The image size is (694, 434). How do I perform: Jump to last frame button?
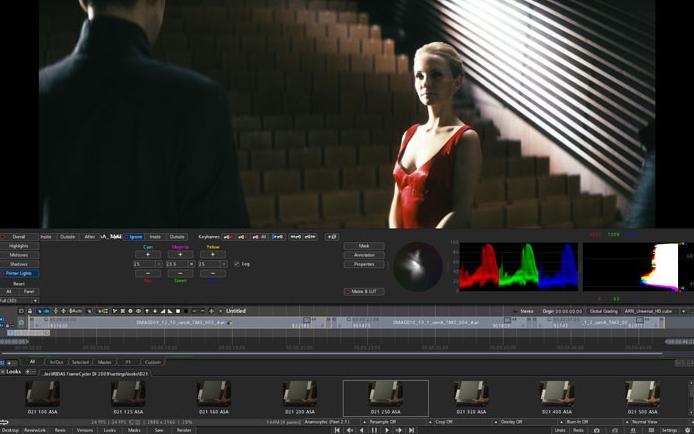pos(411,430)
